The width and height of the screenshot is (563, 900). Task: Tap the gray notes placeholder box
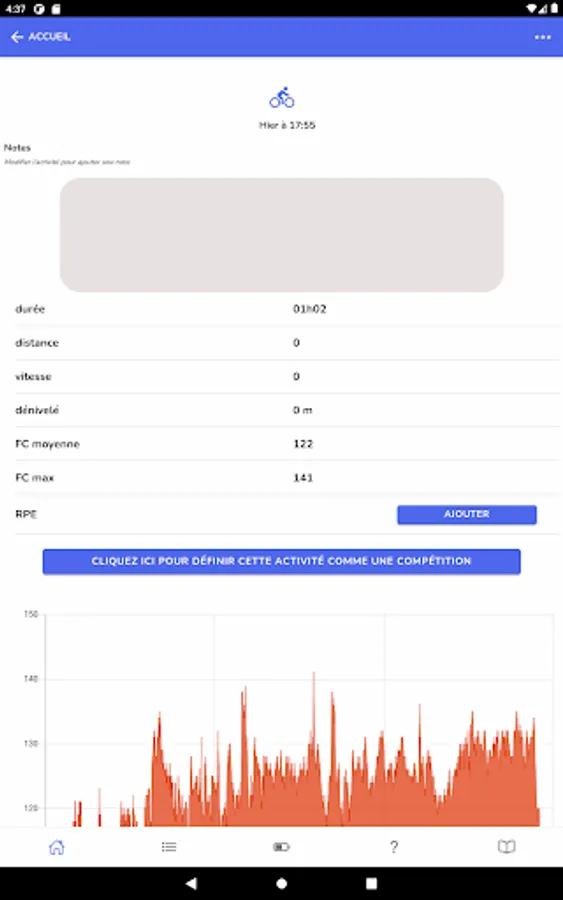[x=281, y=235]
